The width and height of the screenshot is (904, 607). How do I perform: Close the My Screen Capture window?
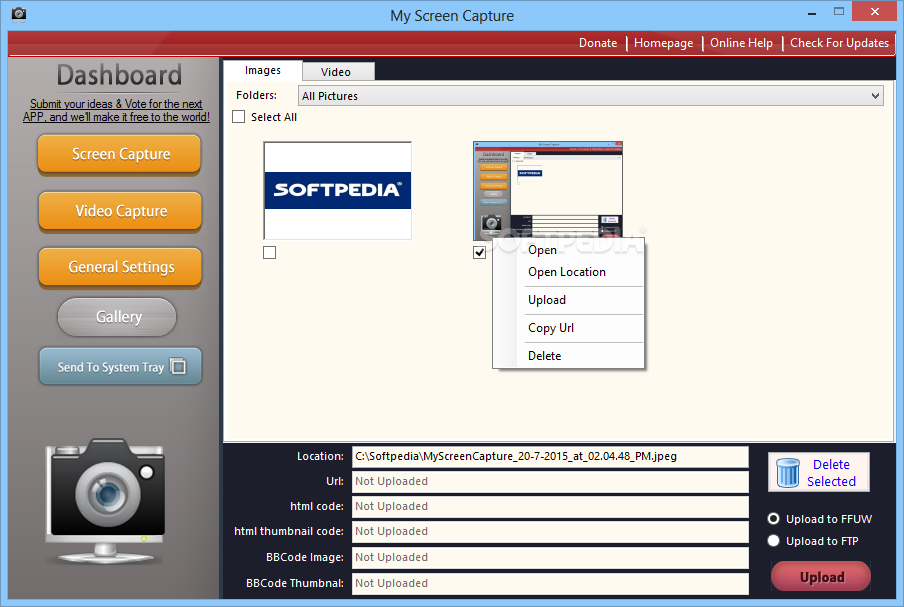(875, 12)
